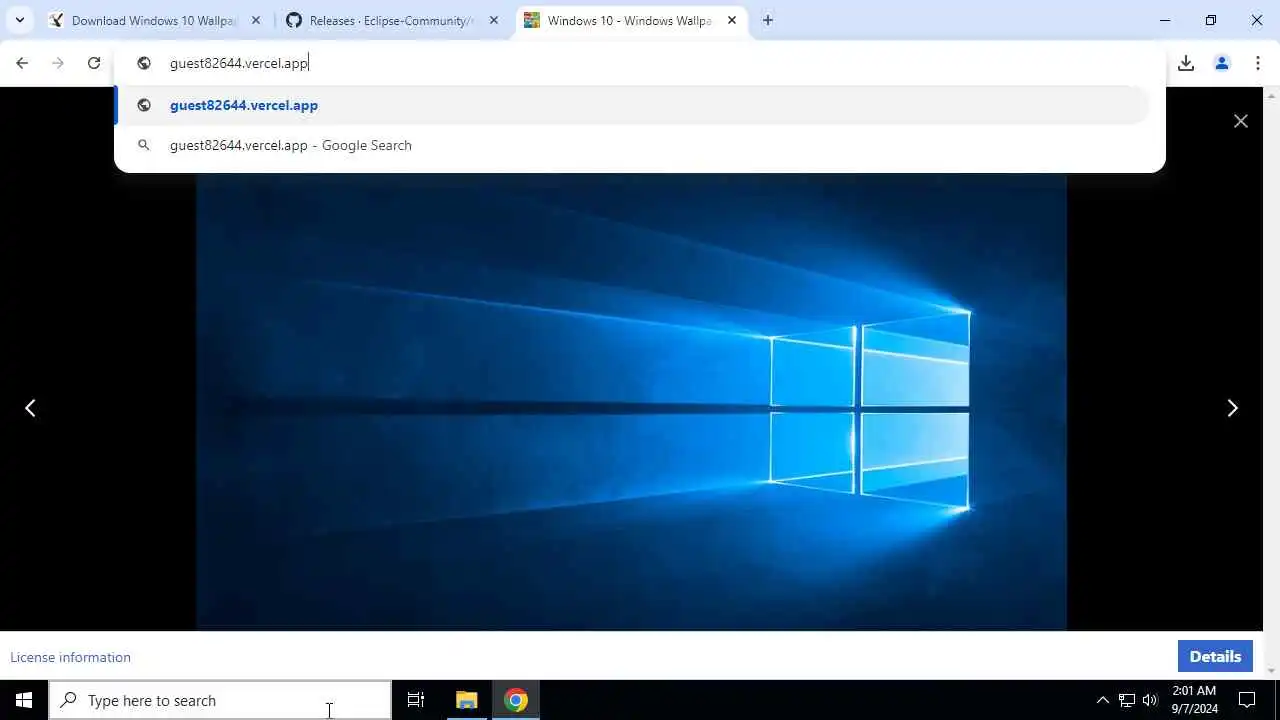Open the notifications action center
1280x720 pixels.
click(1247, 700)
